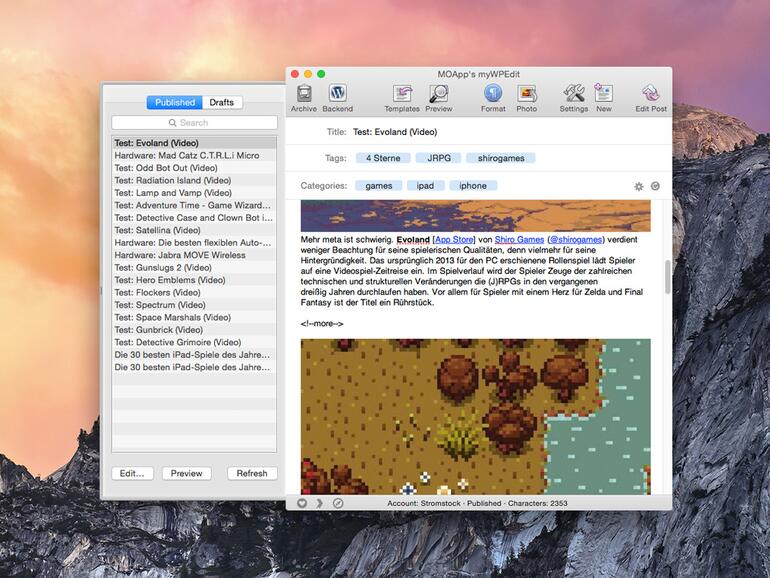Click the pixel-art game screenshot image
Screen dimensions: 770x578
pyautogui.click(x=475, y=416)
